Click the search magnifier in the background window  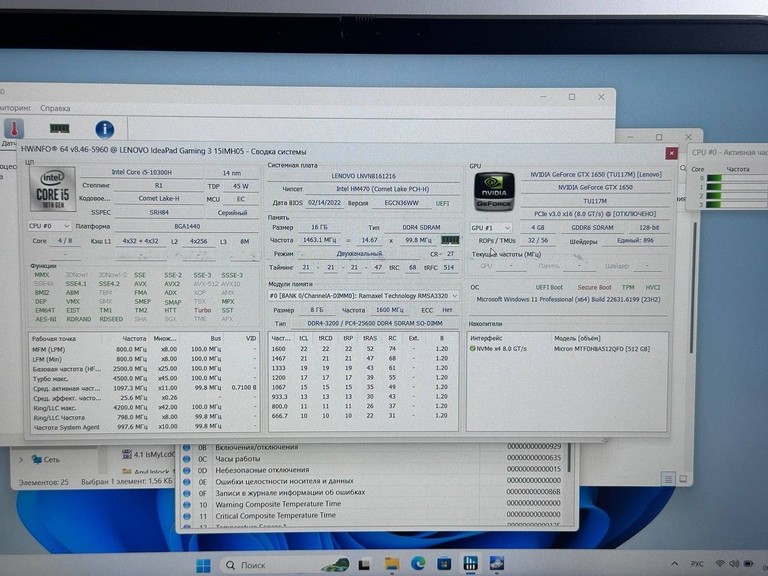tap(683, 168)
